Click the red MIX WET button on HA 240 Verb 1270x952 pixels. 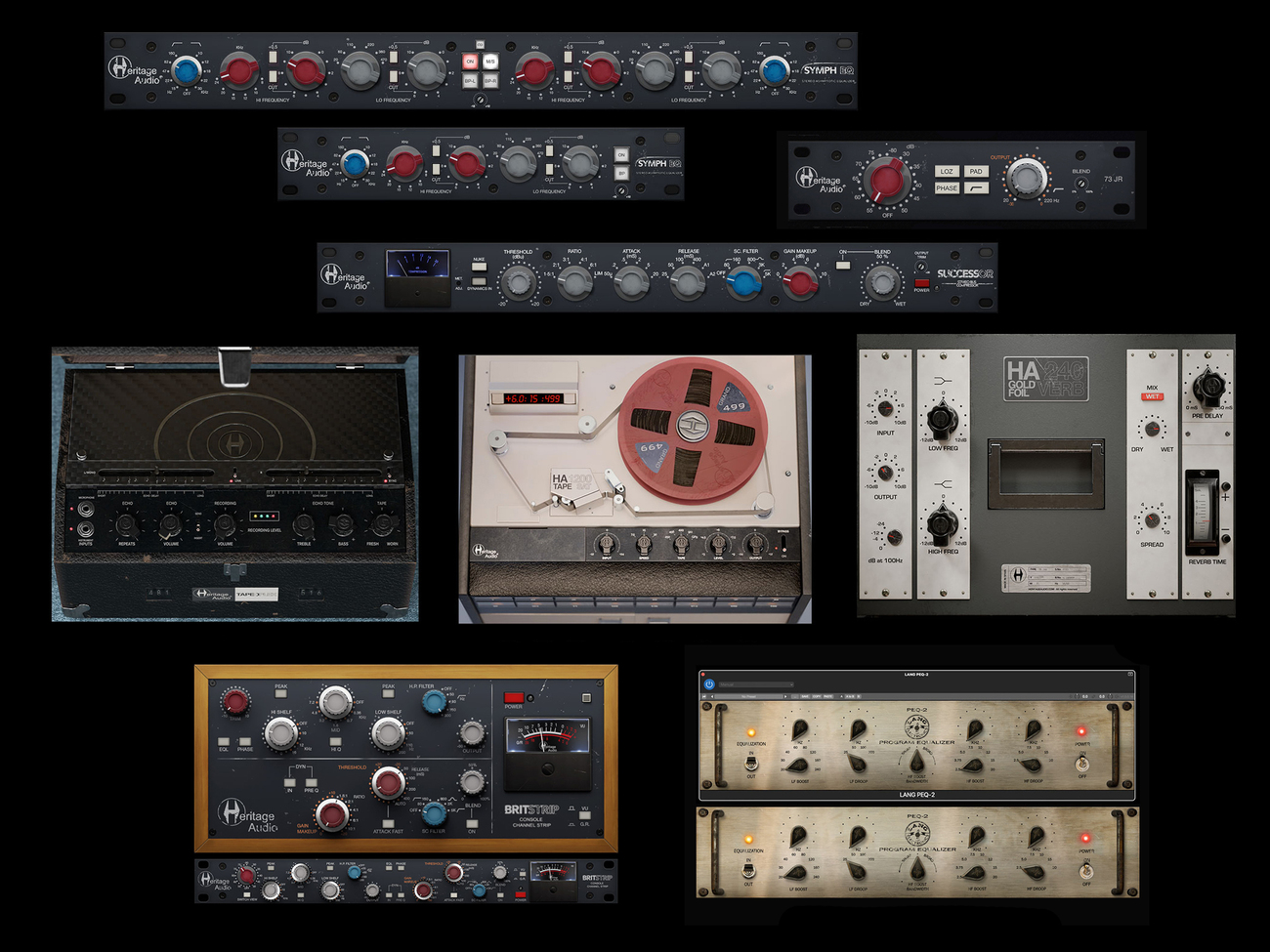pyautogui.click(x=1152, y=396)
